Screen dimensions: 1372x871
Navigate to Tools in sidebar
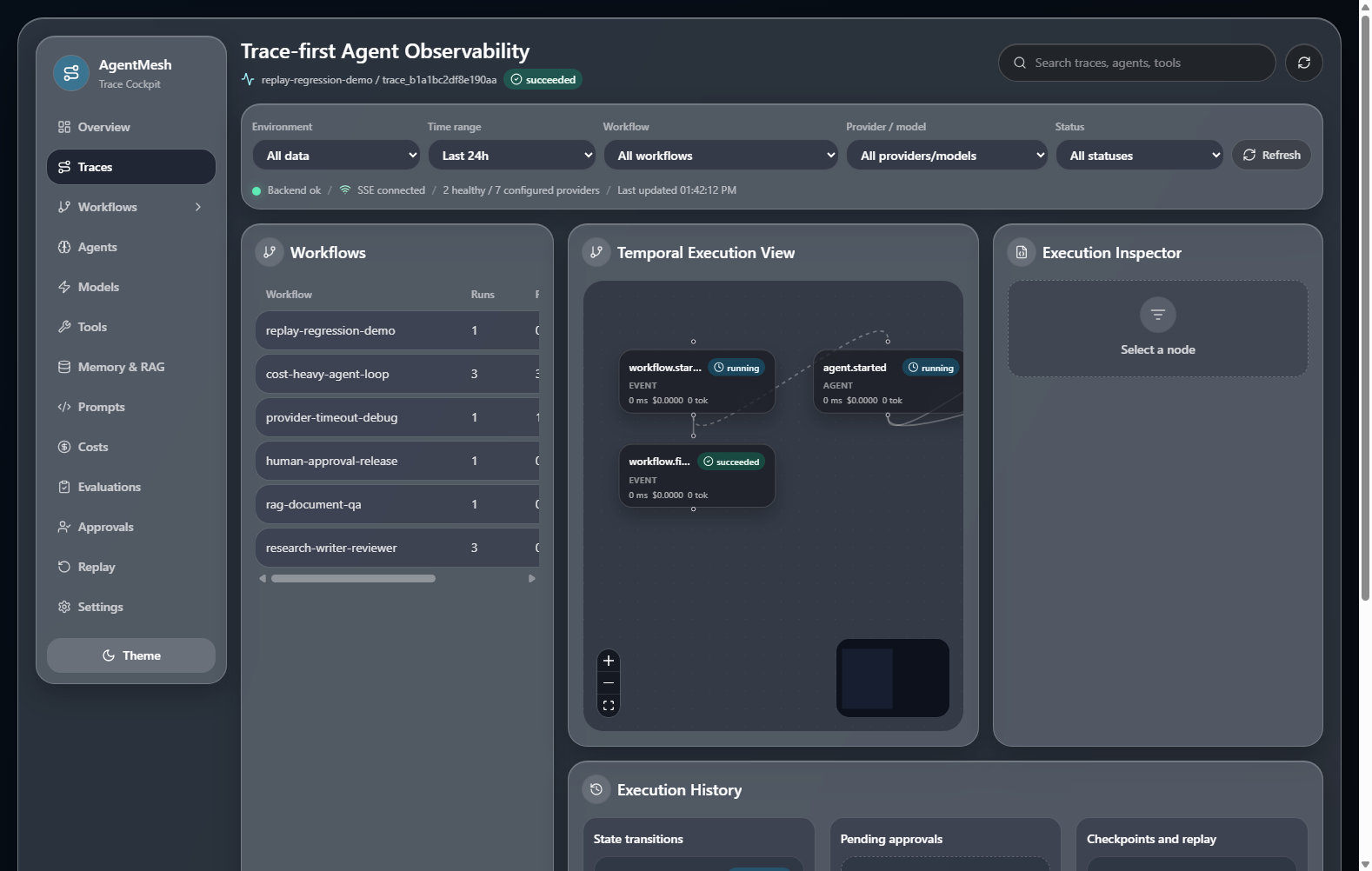point(131,327)
